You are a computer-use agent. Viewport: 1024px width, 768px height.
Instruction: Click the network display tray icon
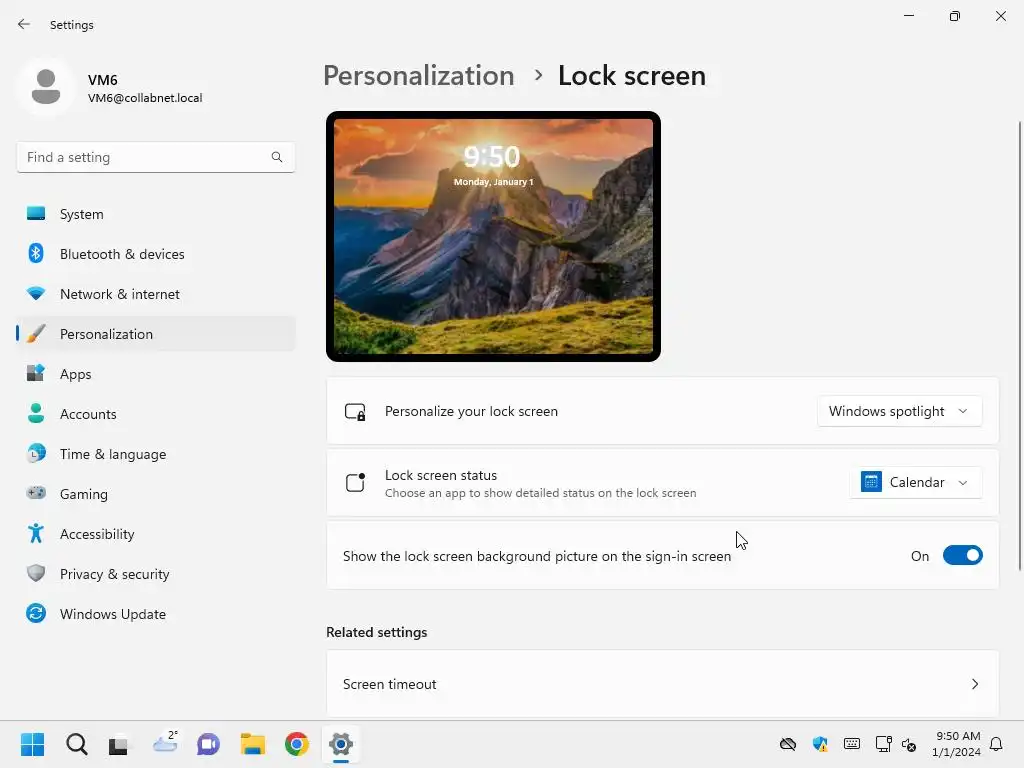tap(884, 744)
